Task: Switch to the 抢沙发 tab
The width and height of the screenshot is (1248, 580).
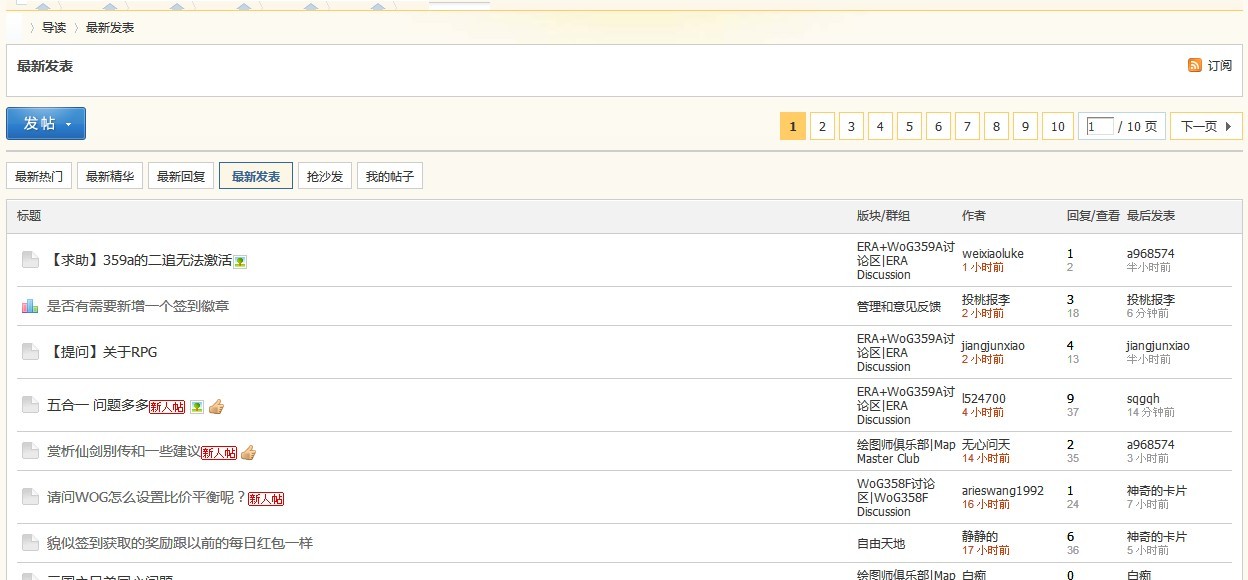Action: point(325,177)
